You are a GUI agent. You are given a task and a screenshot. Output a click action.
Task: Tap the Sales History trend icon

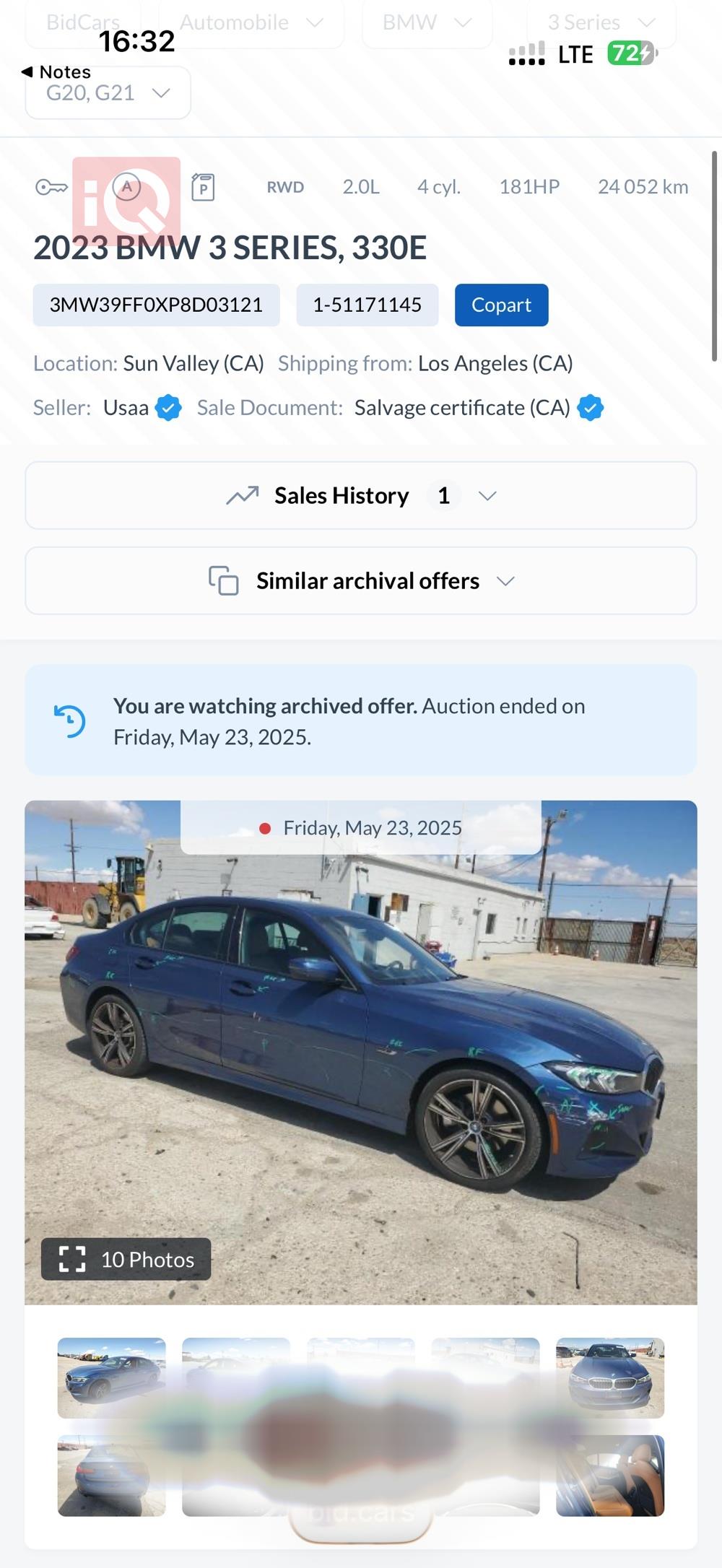[x=243, y=496]
